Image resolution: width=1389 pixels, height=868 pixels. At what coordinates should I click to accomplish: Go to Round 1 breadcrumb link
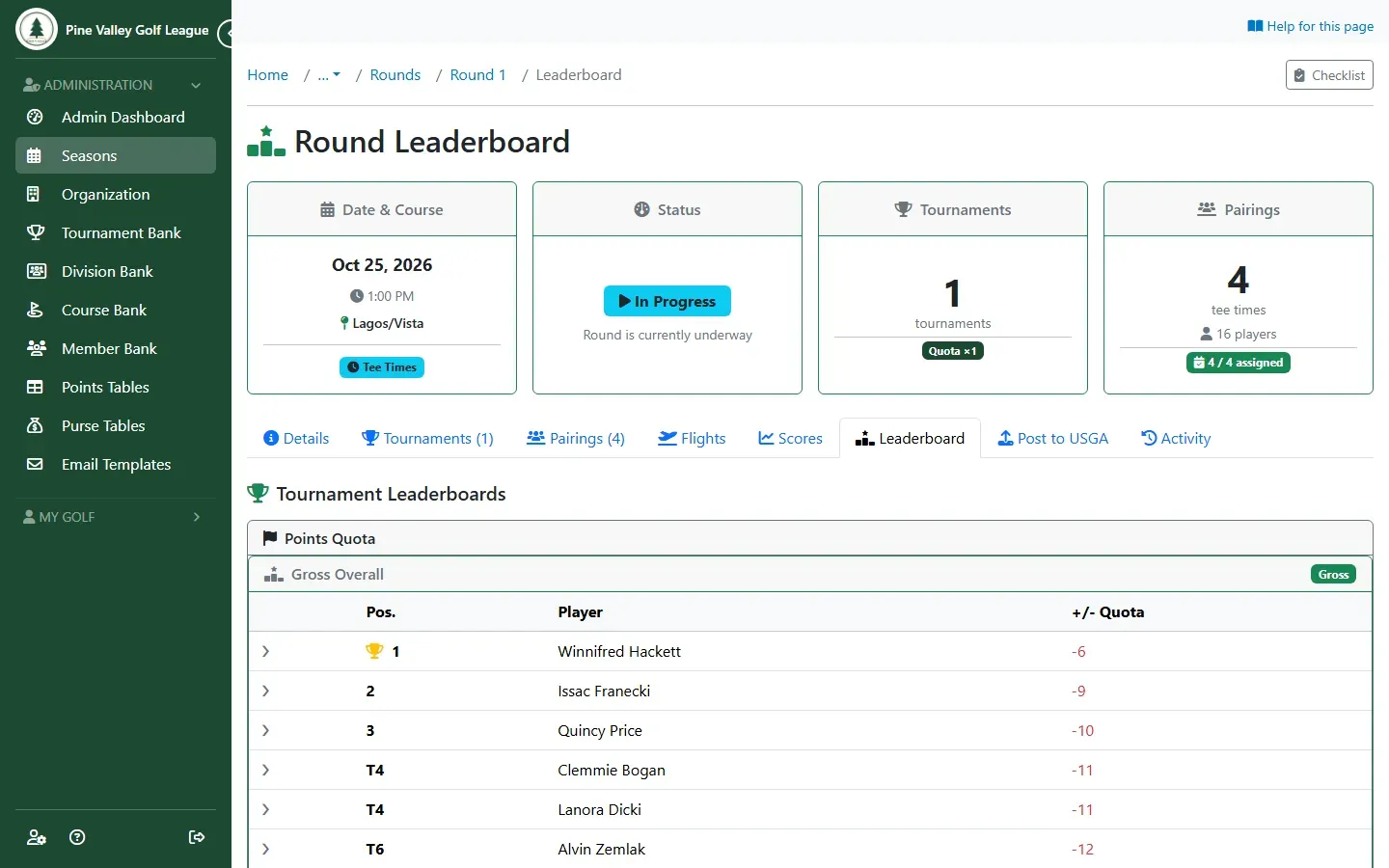click(478, 75)
